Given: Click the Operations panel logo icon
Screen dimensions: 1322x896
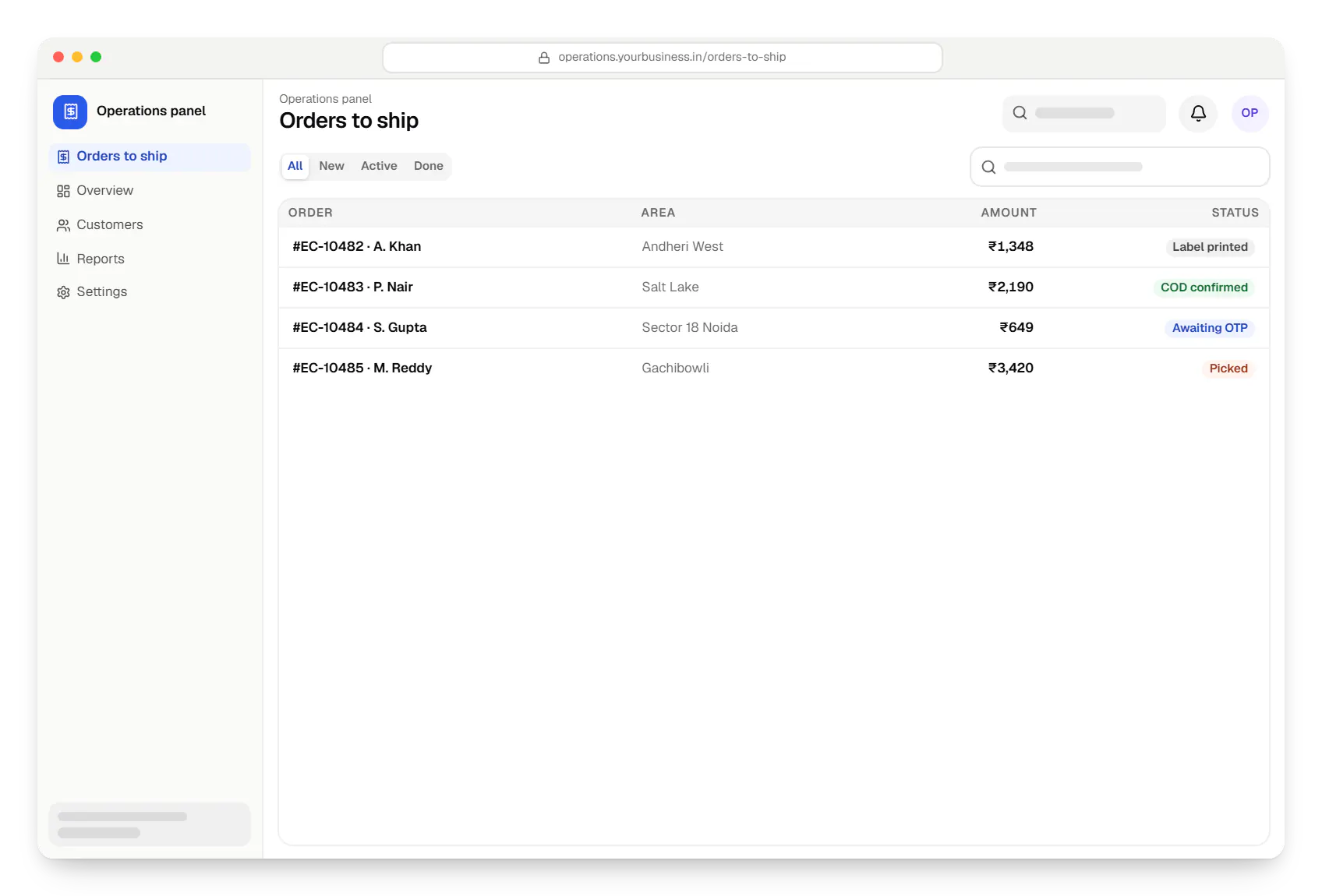Looking at the screenshot, I should coord(70,111).
